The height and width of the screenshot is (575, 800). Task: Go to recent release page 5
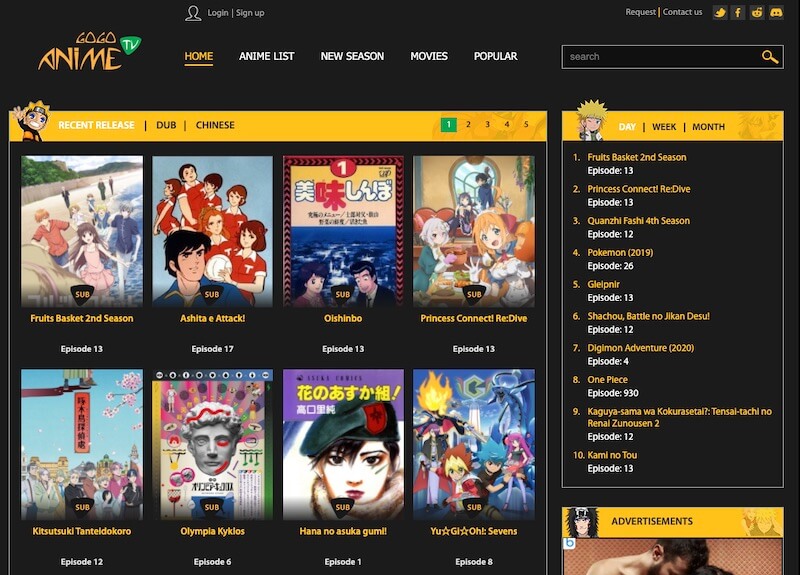point(526,124)
